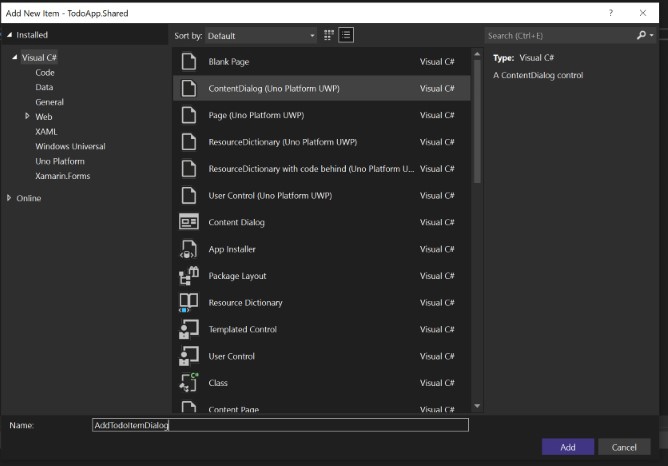668x466 pixels.
Task: Select the Visual C# category
Action: pos(39,58)
